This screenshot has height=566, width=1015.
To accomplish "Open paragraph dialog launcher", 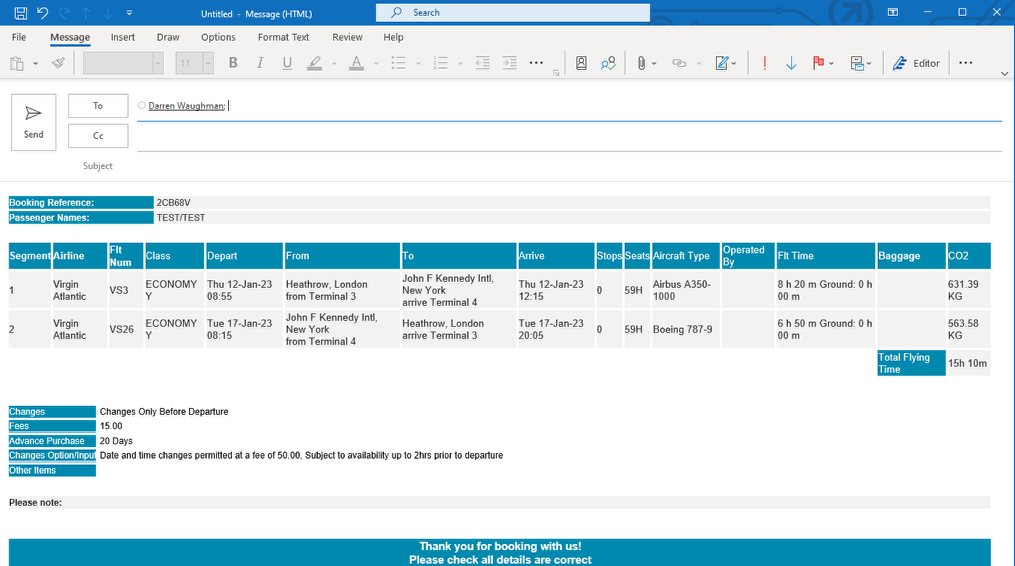I will pos(556,73).
